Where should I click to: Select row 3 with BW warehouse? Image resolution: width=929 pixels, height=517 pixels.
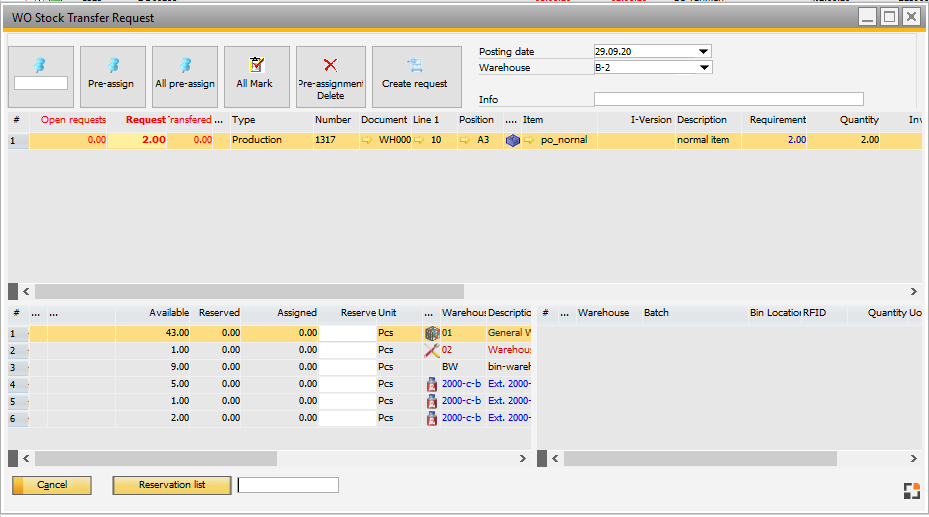(14, 367)
